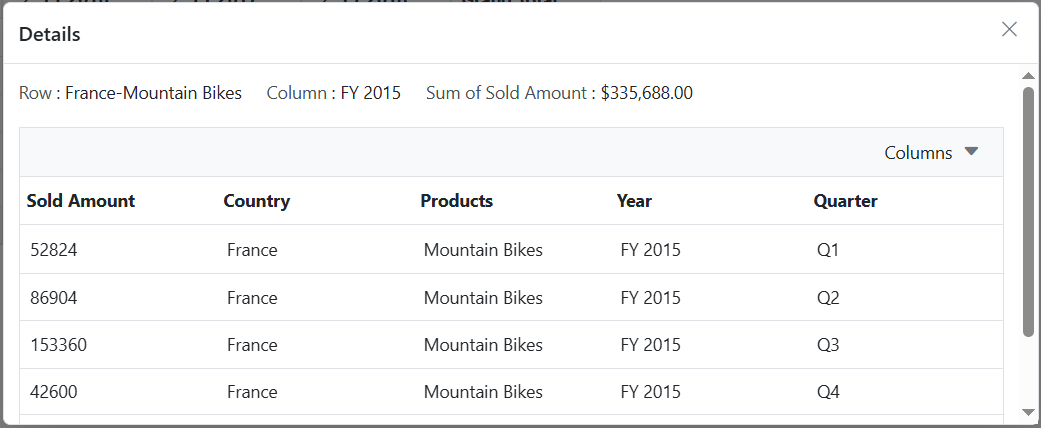The width and height of the screenshot is (1041, 428).
Task: Select the 52824 sold amount cell
Action: click(54, 250)
